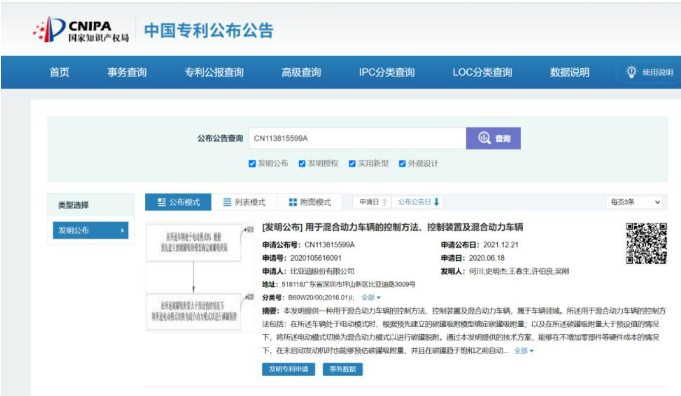This screenshot has height=396, width=681.
Task: Click the 申请公布日 value 2021.12.21
Action: tap(501, 245)
